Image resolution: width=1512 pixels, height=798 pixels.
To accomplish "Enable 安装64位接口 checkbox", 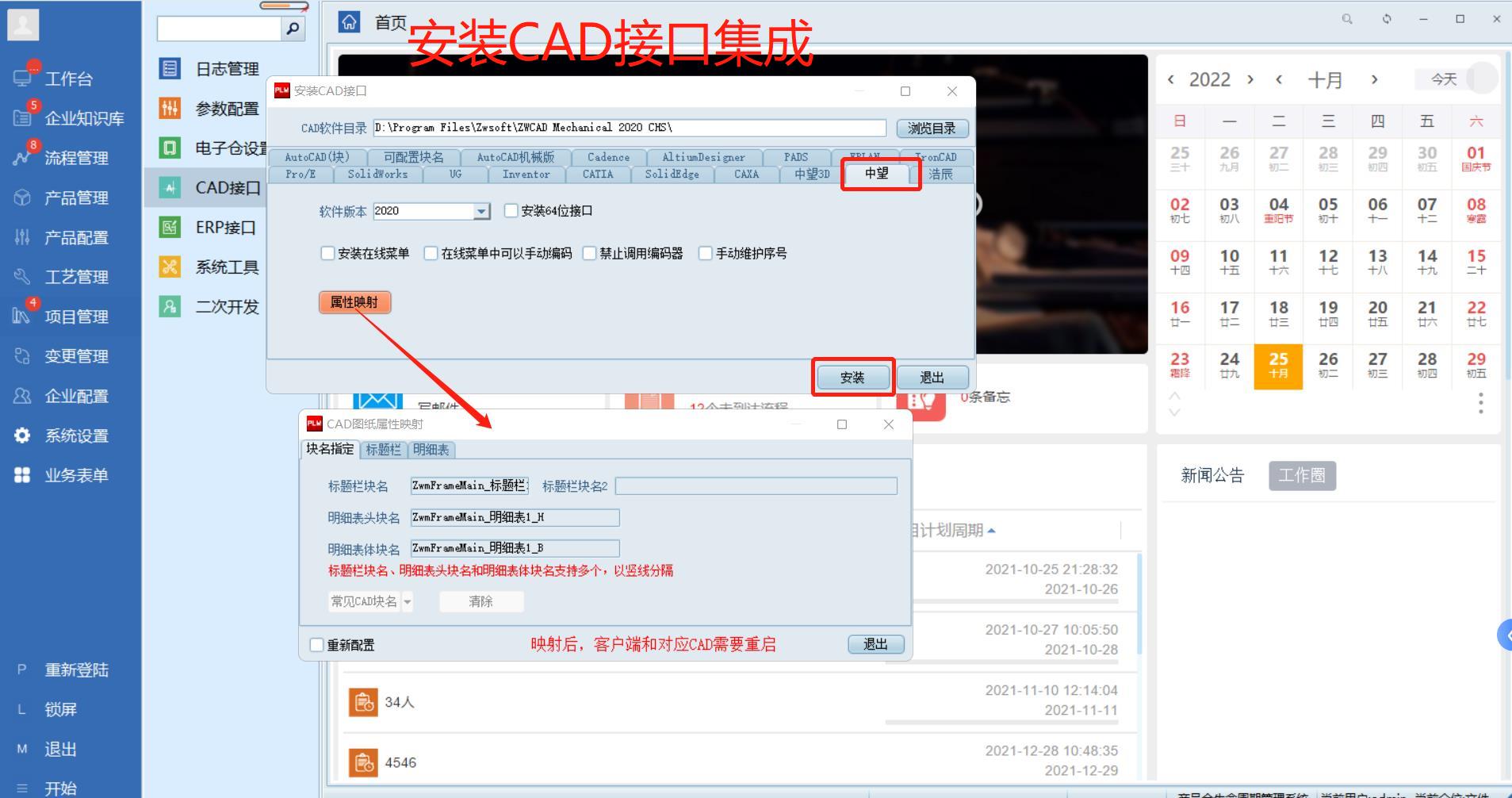I will click(x=511, y=211).
